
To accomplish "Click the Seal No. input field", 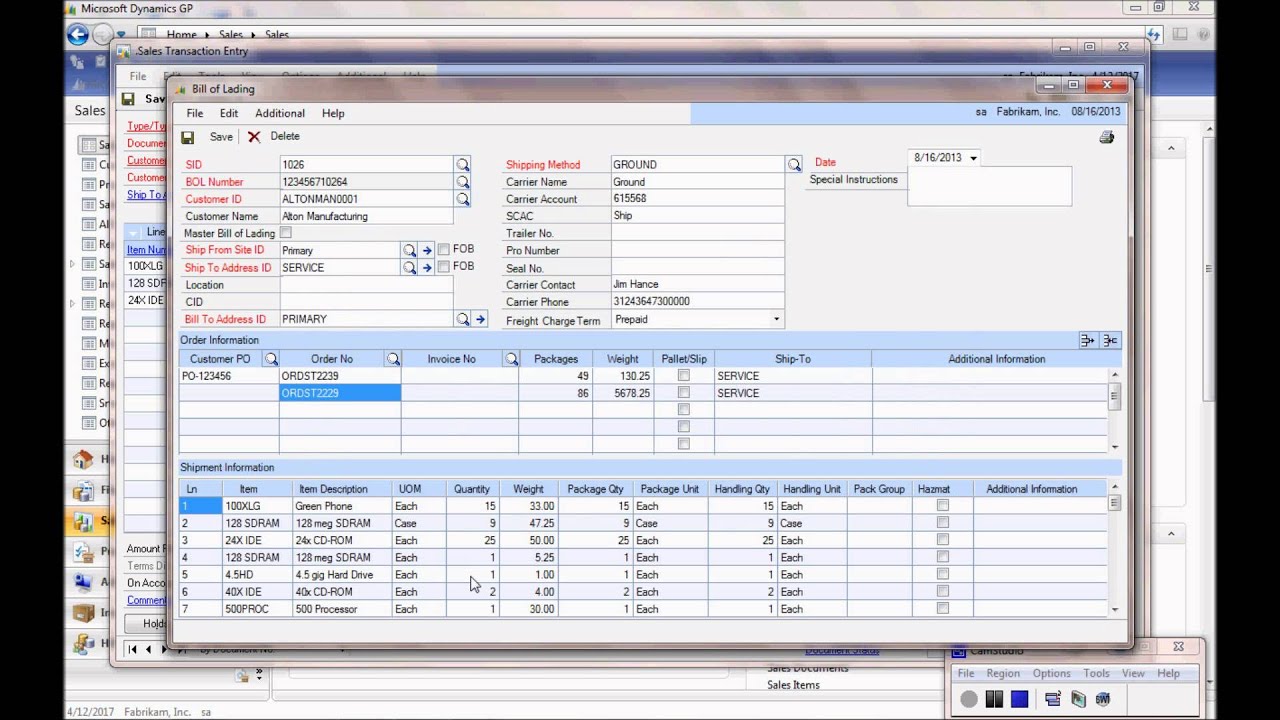I will pos(697,268).
